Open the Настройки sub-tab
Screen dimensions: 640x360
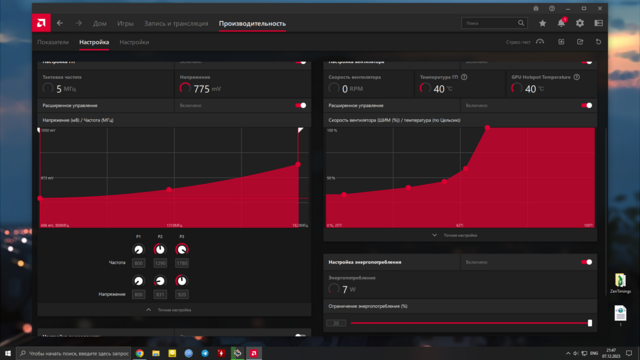pyautogui.click(x=134, y=42)
